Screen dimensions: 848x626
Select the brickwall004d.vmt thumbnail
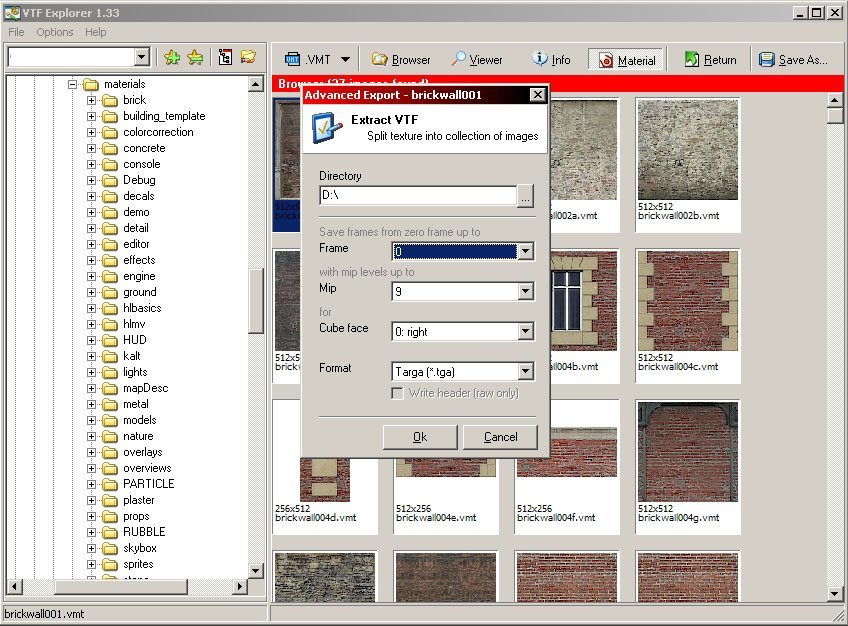324,467
